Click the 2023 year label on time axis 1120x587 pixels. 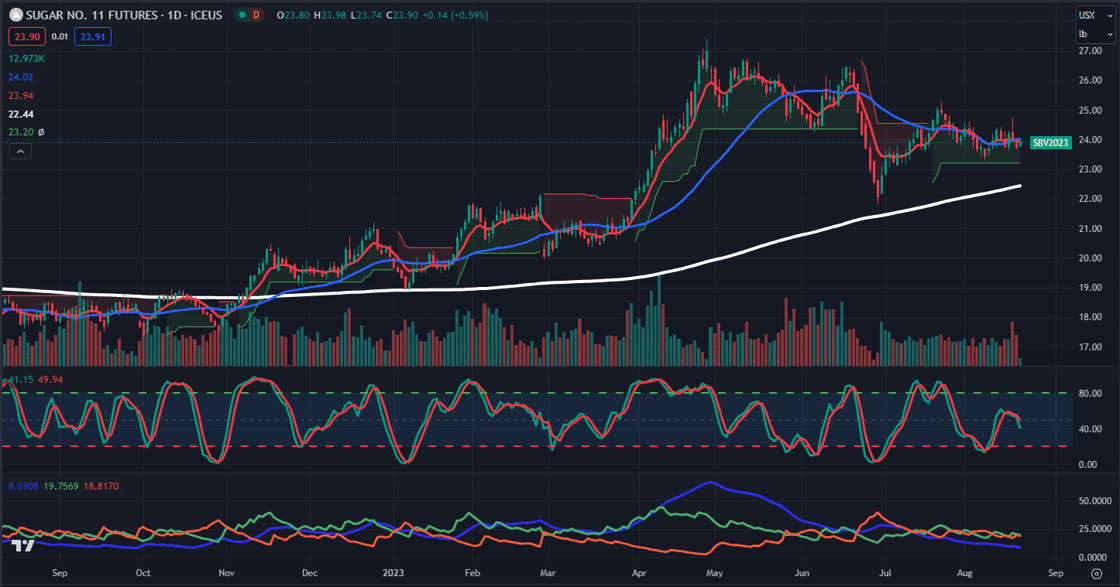(393, 573)
